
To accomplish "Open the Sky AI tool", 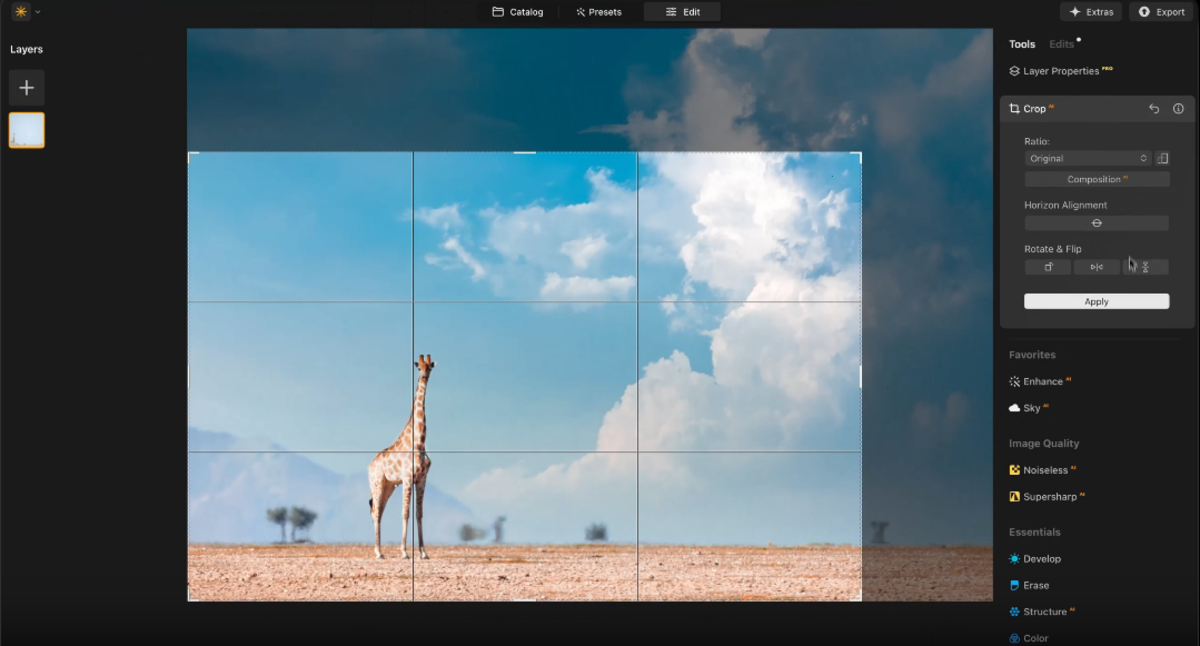I will pyautogui.click(x=1033, y=407).
